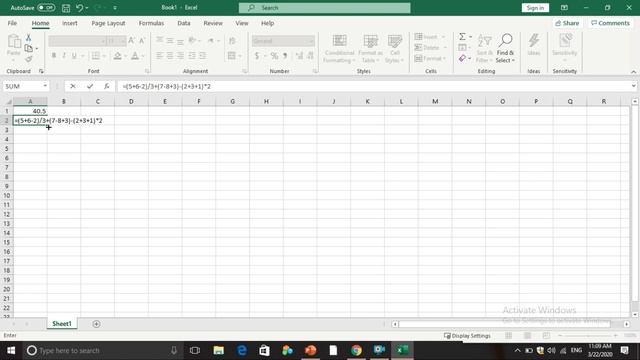Launch Microsoft Edge from the taskbar
Screen dimensions: 640x360
[242, 350]
